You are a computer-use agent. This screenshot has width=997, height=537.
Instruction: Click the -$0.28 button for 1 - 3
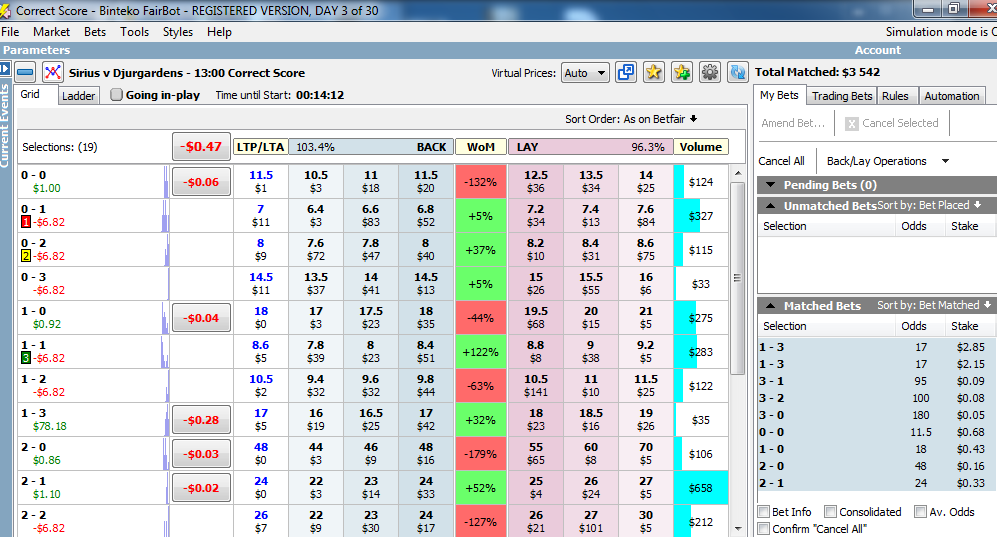[x=201, y=420]
